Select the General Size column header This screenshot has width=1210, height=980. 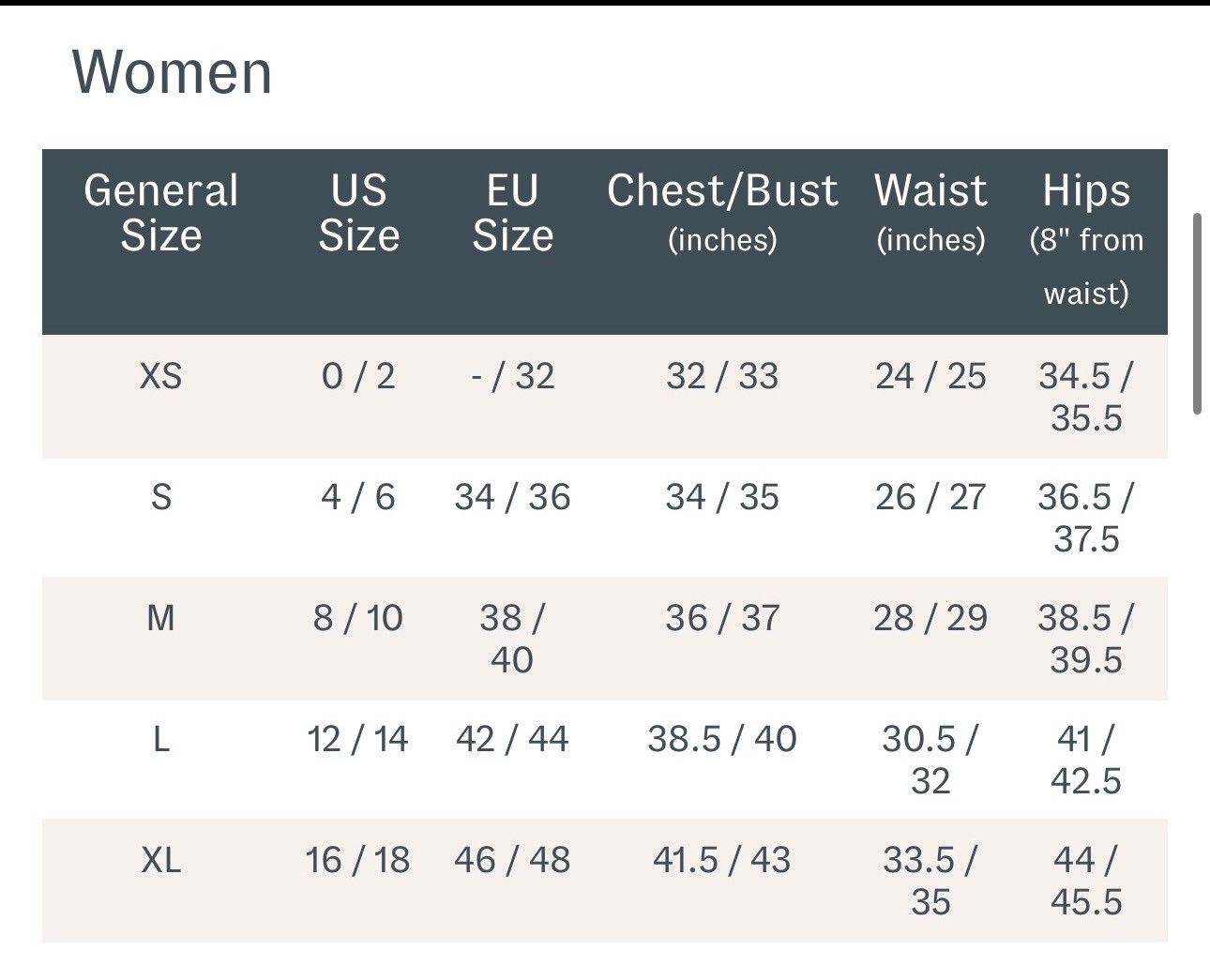pos(161,213)
